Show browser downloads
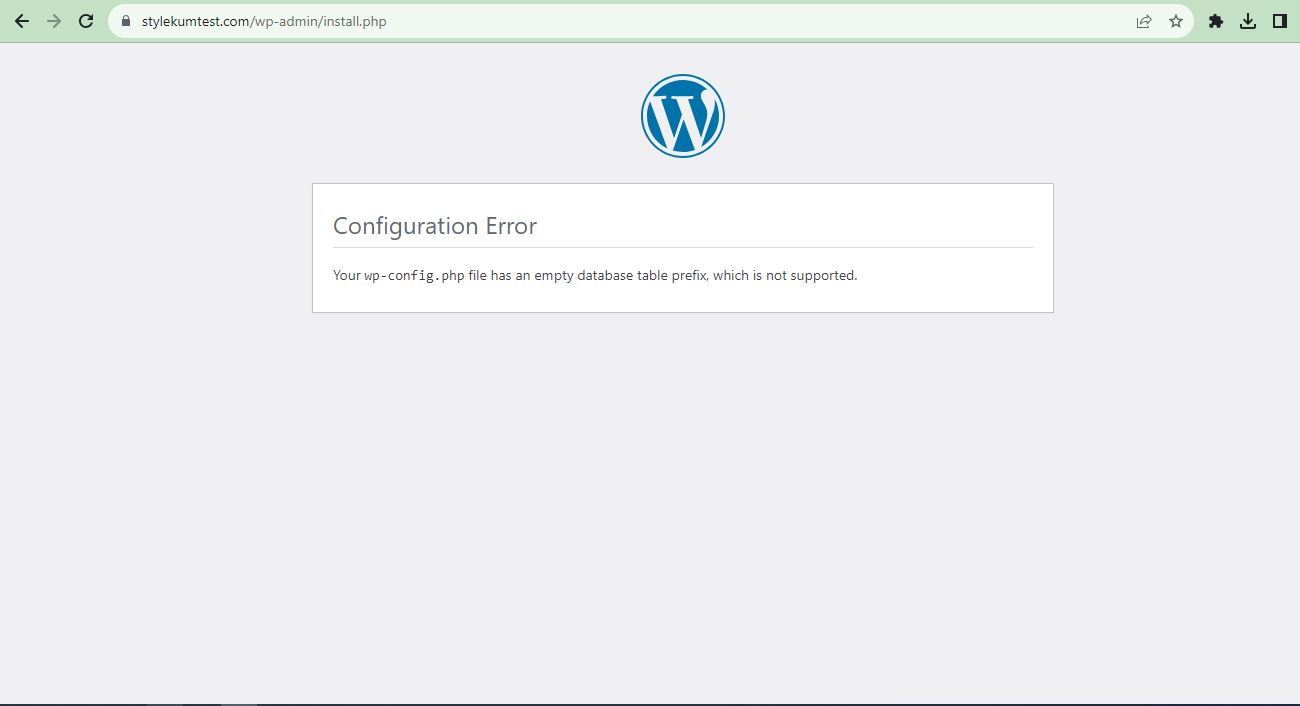1300x706 pixels. click(x=1248, y=21)
